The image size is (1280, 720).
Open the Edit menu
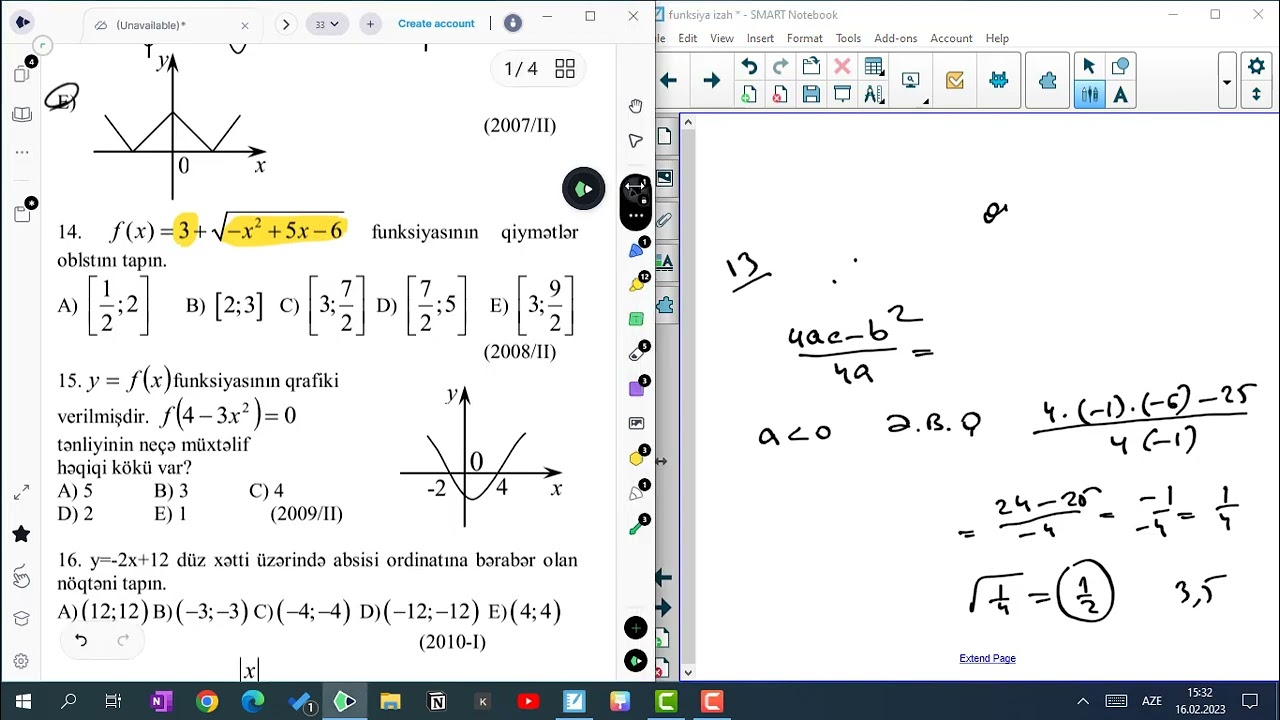[687, 38]
